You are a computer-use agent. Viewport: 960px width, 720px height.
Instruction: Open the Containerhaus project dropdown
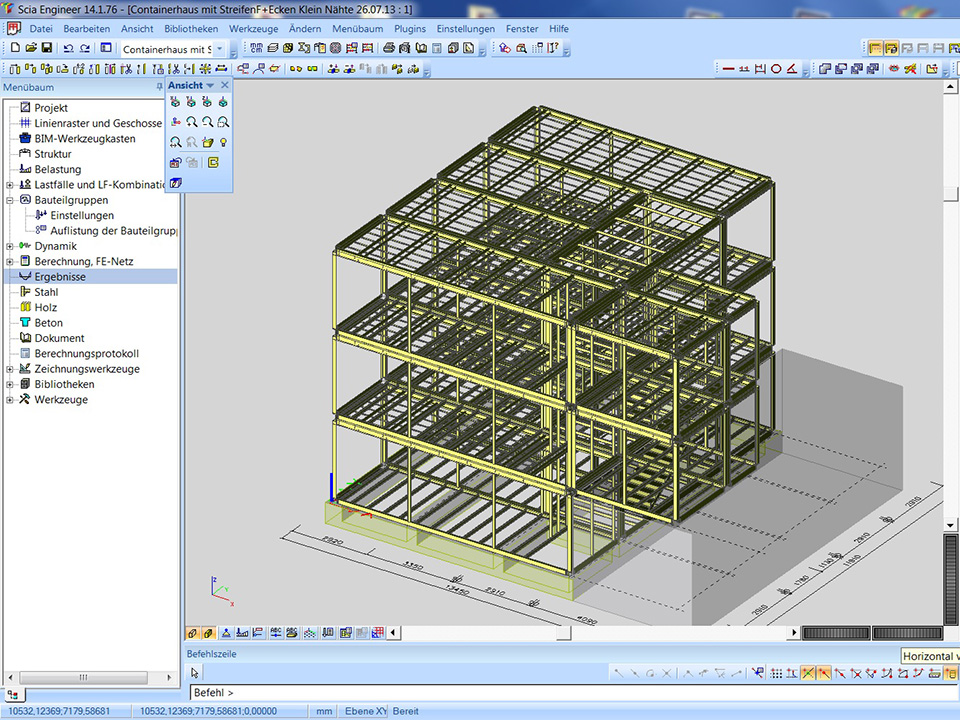coord(220,49)
